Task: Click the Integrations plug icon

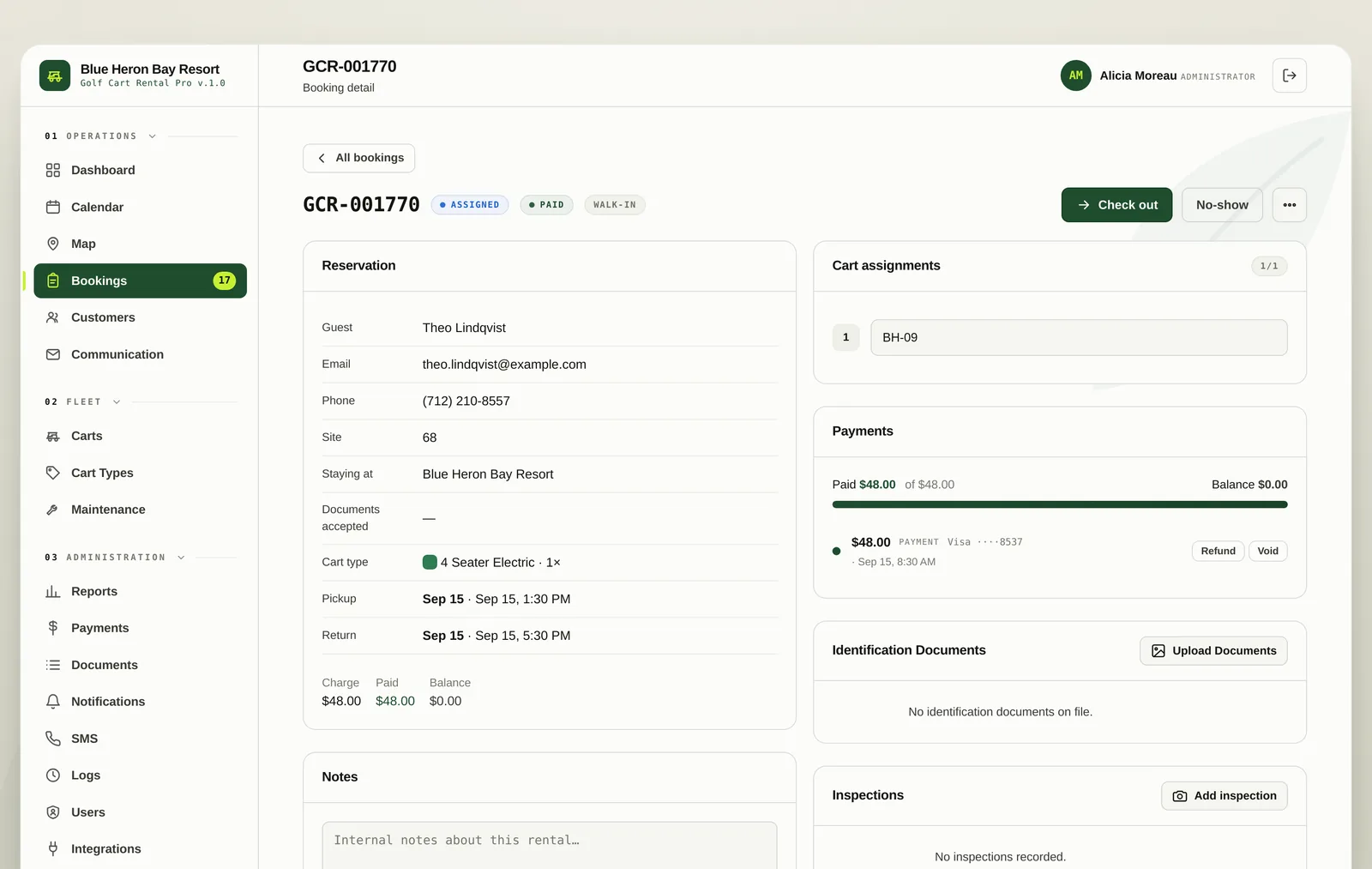Action: pyautogui.click(x=53, y=849)
